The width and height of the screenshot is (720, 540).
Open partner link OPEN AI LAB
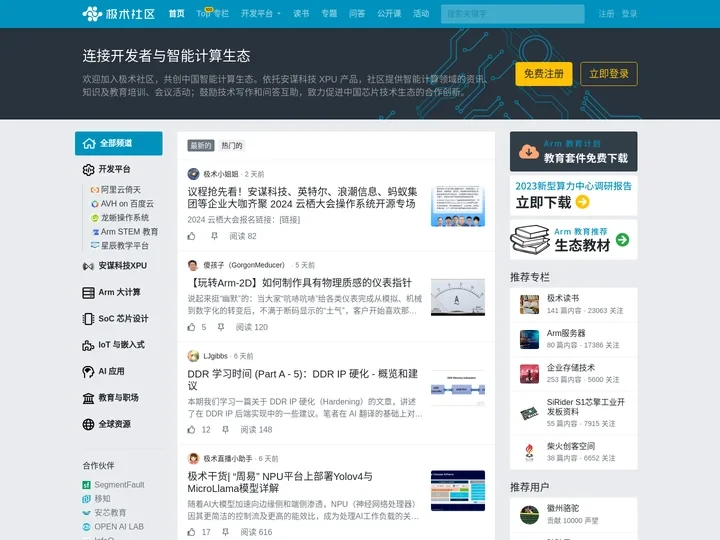click(x=119, y=527)
